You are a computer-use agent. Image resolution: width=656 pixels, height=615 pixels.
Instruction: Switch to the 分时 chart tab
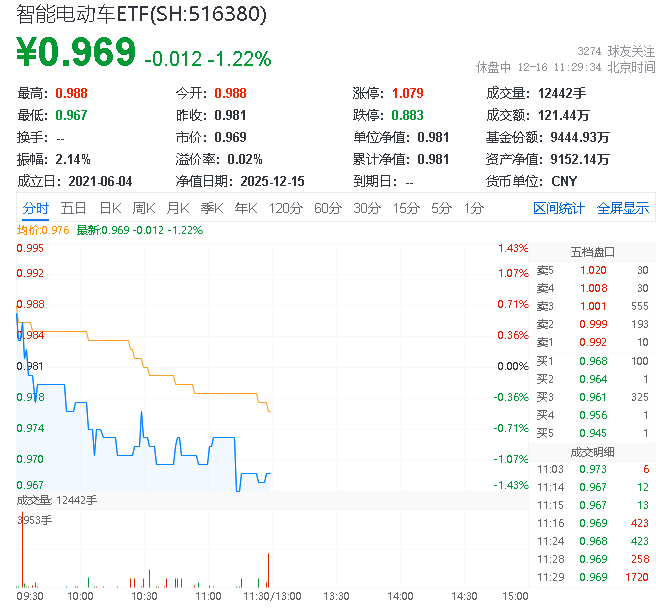[35, 208]
